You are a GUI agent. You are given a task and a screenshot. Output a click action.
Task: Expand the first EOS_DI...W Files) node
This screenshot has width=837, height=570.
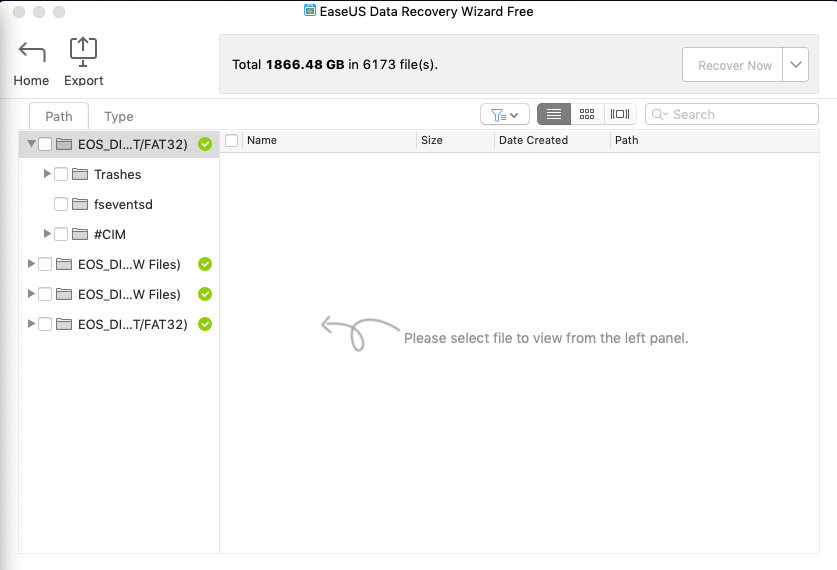click(31, 263)
